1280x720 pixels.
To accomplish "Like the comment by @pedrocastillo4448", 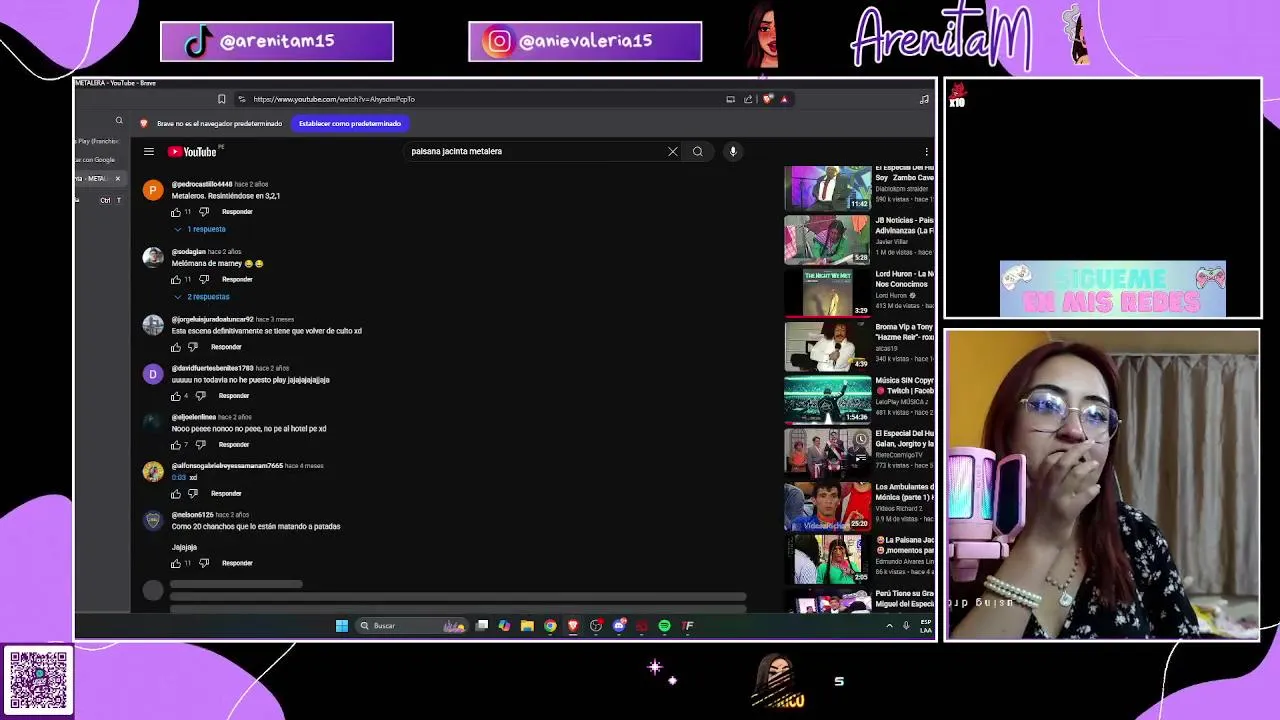I will [176, 212].
